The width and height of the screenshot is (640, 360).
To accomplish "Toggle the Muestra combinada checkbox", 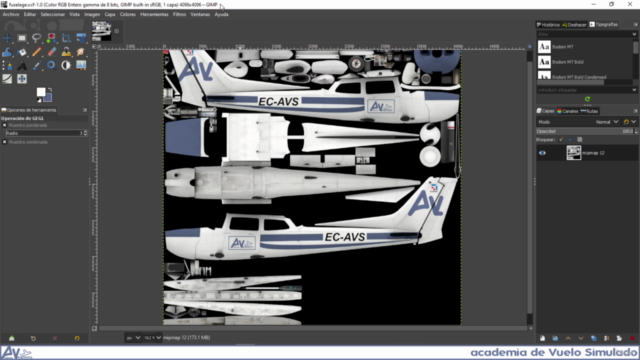I will click(4, 142).
